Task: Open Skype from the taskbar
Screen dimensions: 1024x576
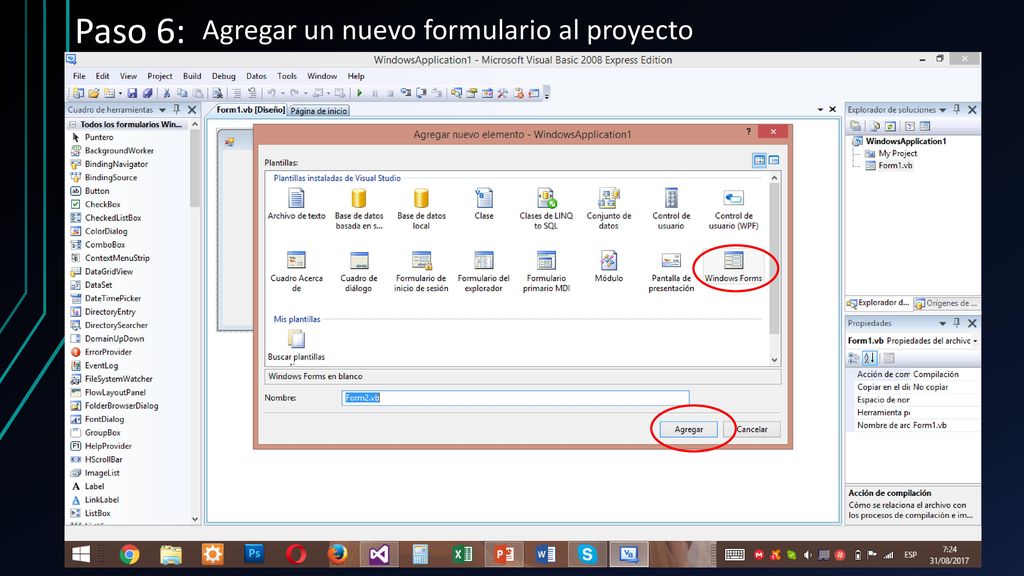Action: point(586,554)
